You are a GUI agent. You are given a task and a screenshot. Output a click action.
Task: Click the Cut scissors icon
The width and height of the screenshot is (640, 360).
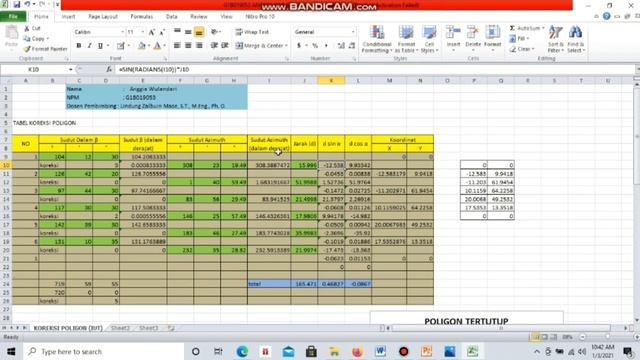[27, 28]
